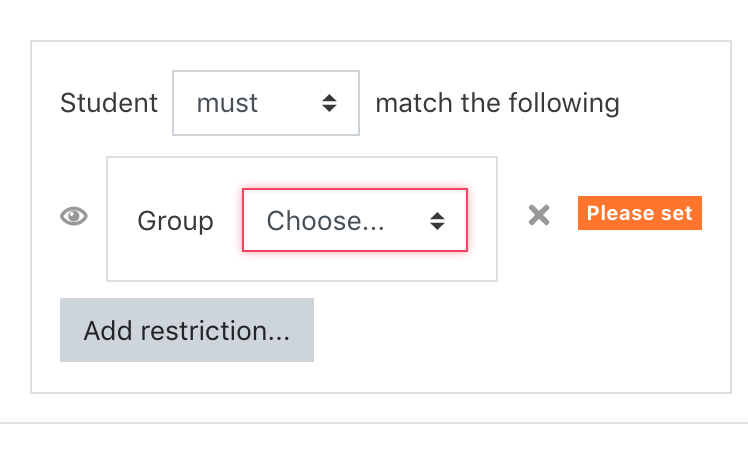
Task: Delete the Group restriction with the X icon
Action: (x=539, y=215)
